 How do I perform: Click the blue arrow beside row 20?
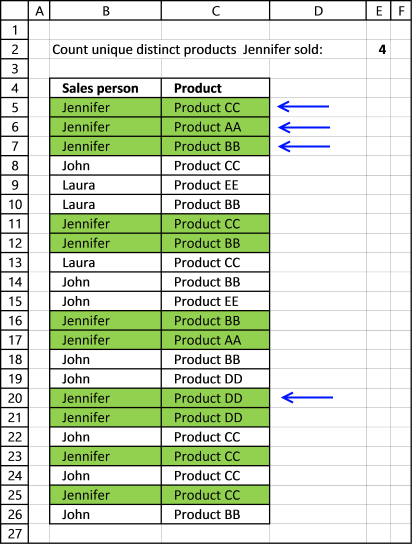click(x=307, y=397)
